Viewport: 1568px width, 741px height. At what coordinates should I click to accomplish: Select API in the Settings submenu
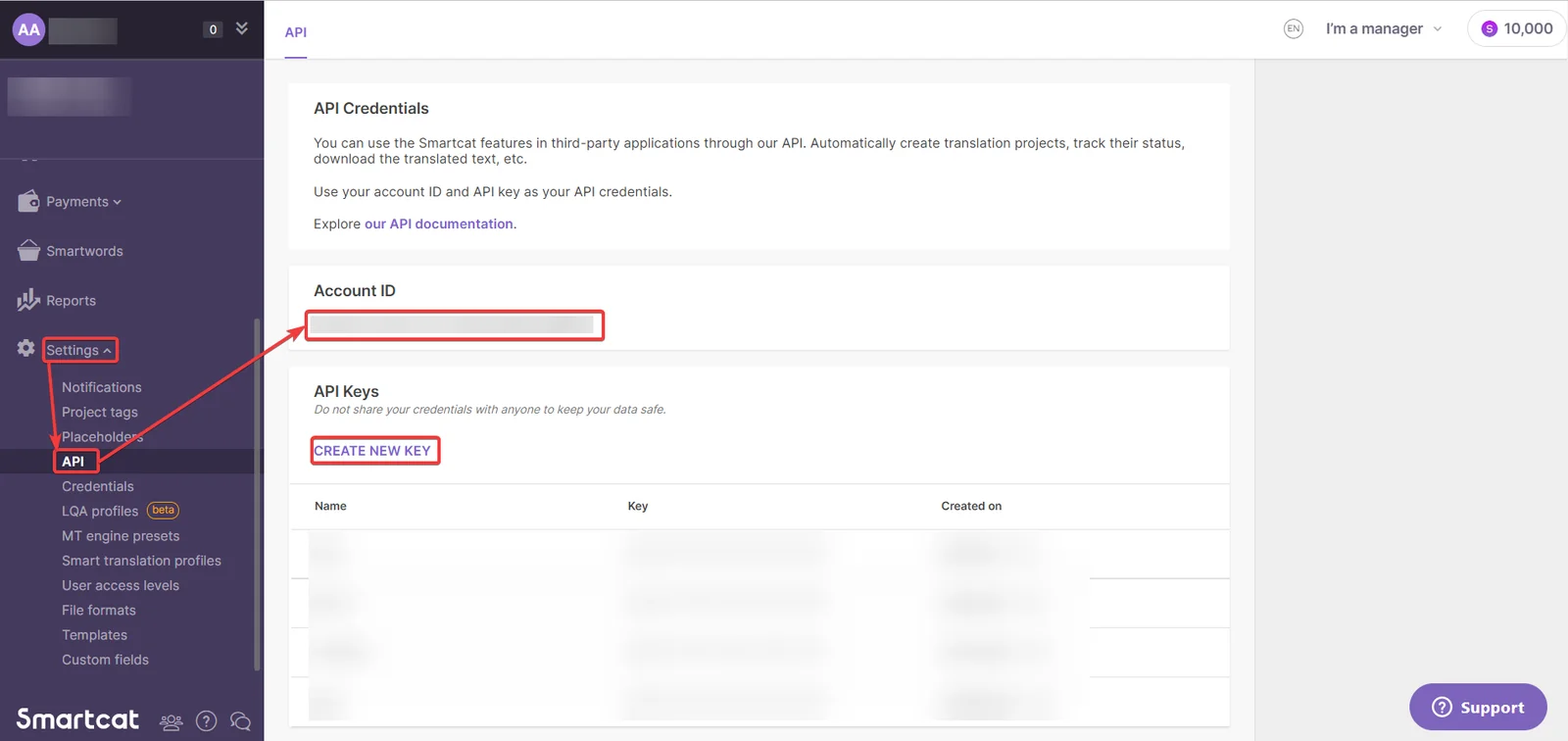[73, 462]
